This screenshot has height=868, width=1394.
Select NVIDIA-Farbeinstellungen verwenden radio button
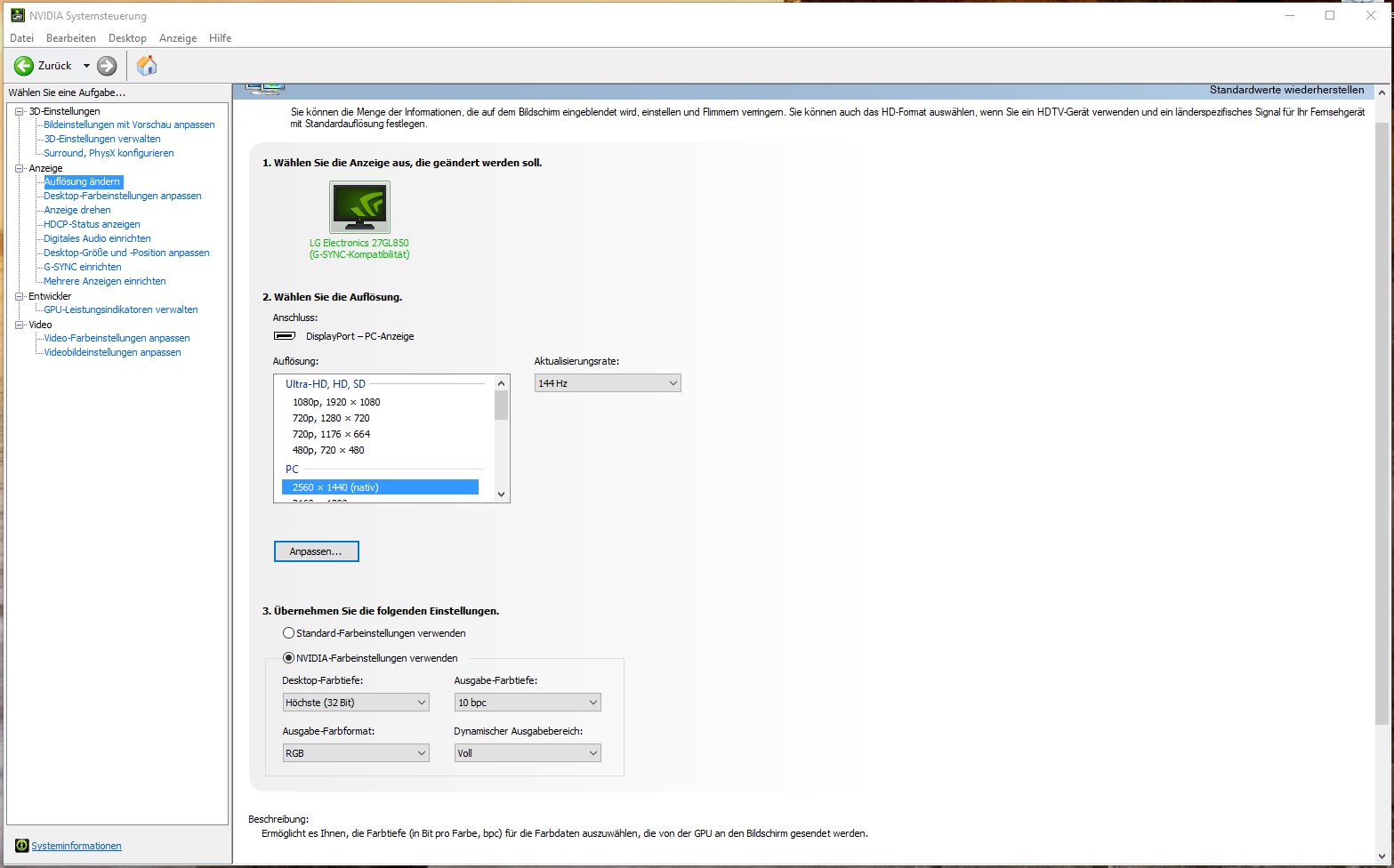(x=288, y=658)
